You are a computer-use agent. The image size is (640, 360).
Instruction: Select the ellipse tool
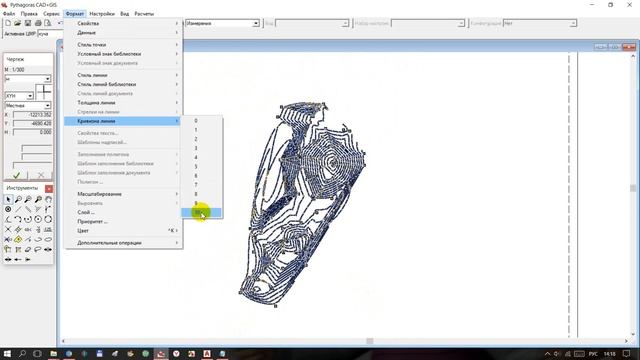[48, 239]
